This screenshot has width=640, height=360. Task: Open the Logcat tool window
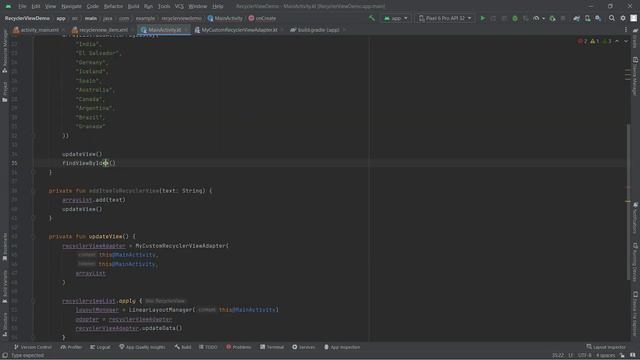(x=100, y=347)
